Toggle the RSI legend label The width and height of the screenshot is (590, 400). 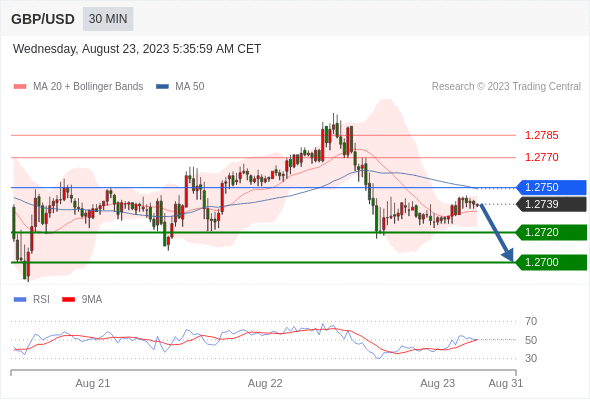coord(41,300)
